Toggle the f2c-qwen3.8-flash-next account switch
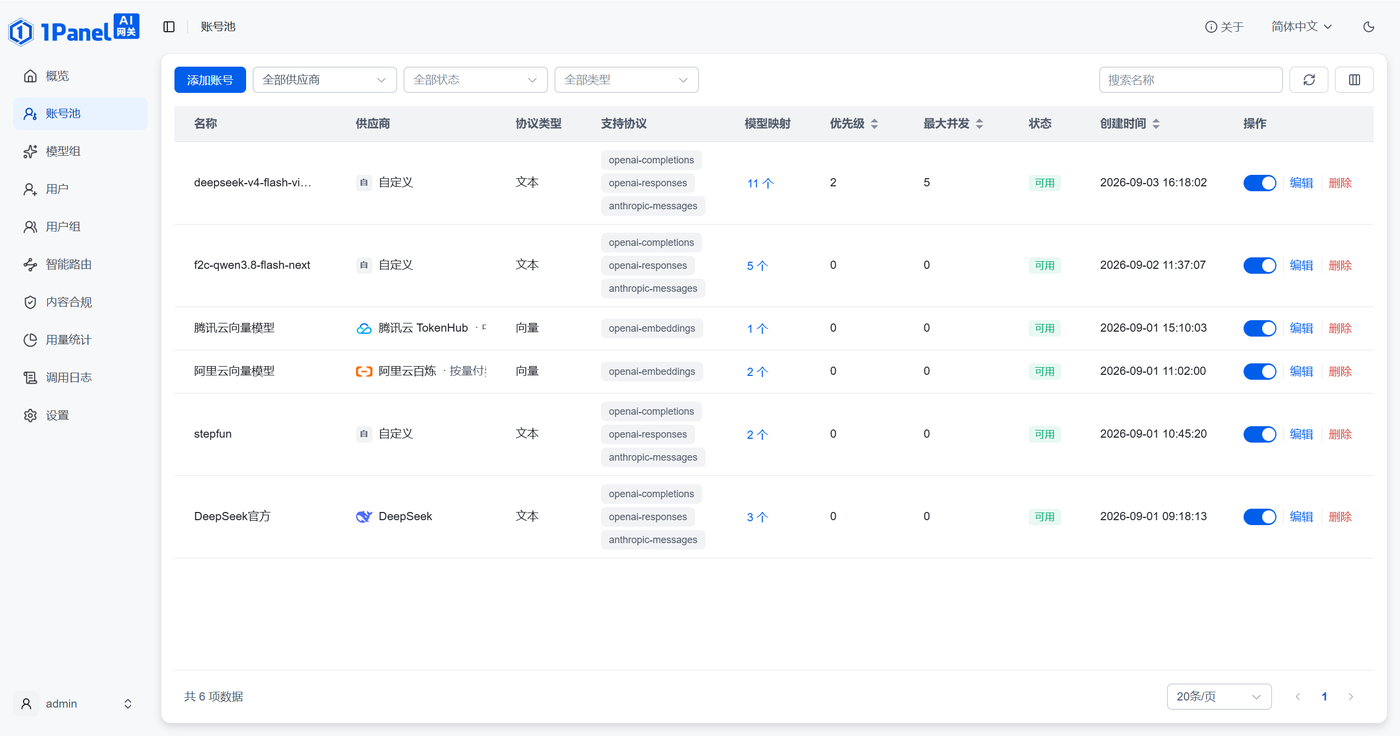The width and height of the screenshot is (1400, 736). coord(1260,266)
